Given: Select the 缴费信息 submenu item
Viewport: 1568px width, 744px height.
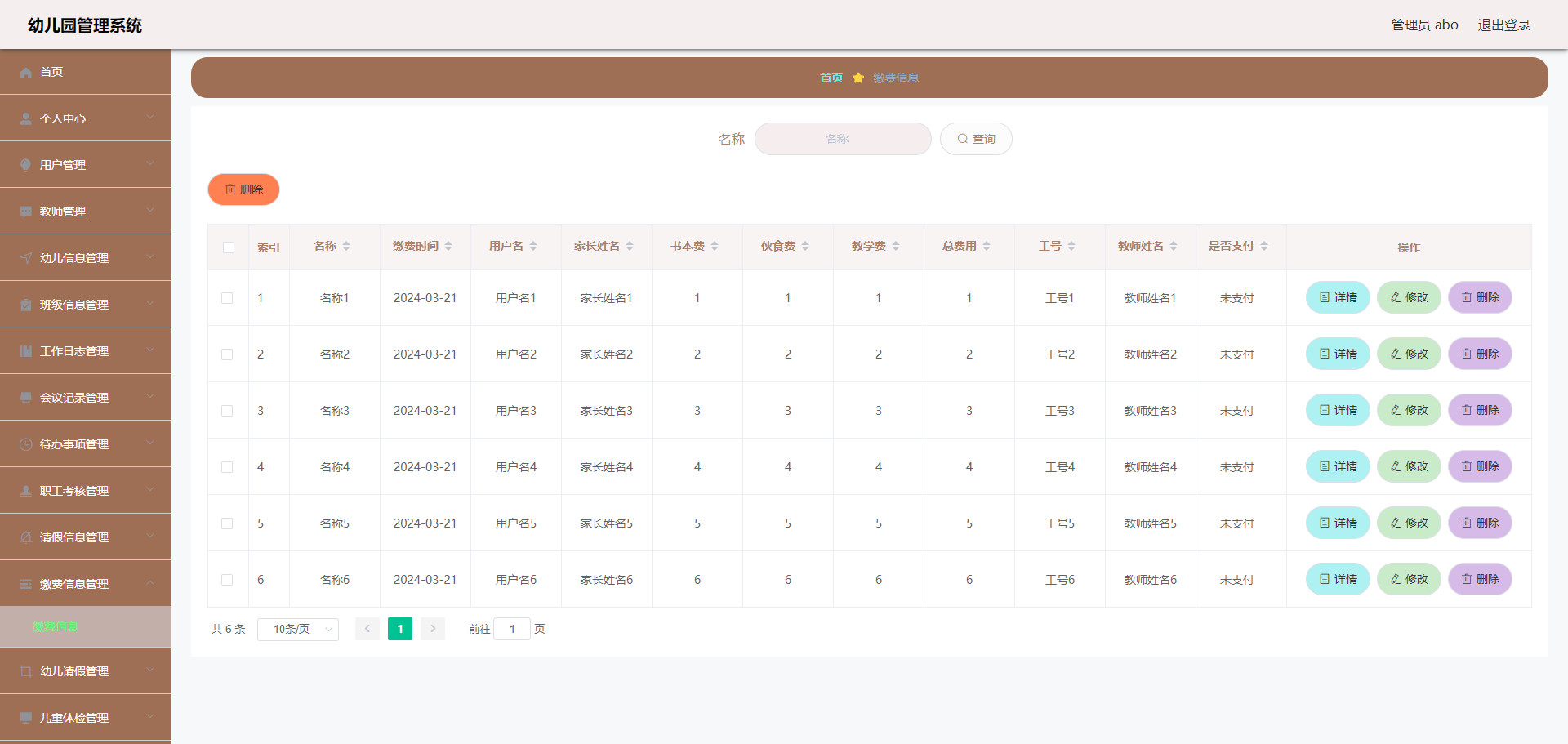Looking at the screenshot, I should tap(86, 627).
